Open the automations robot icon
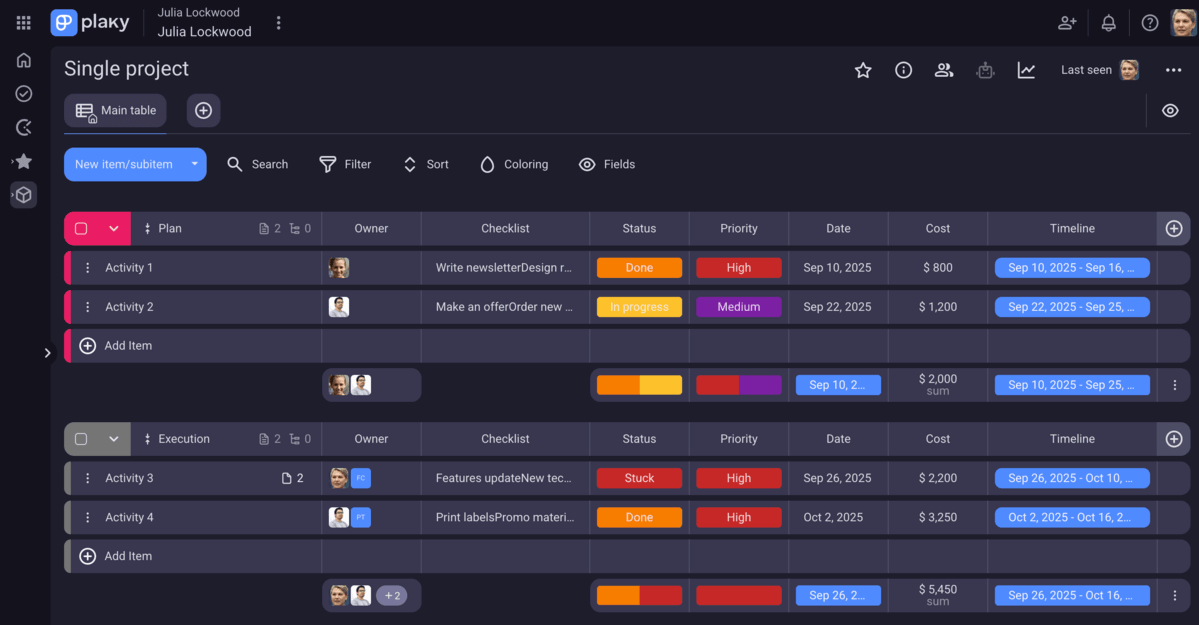 [985, 70]
